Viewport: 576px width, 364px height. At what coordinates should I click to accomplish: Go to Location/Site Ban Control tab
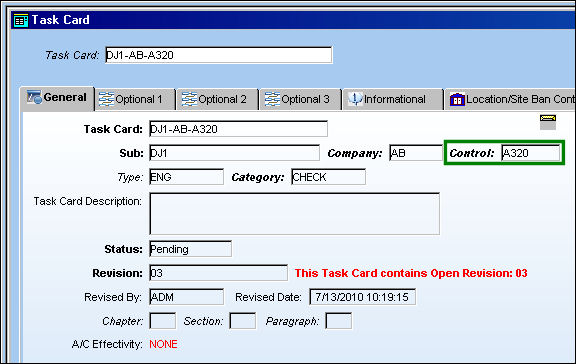click(x=511, y=99)
